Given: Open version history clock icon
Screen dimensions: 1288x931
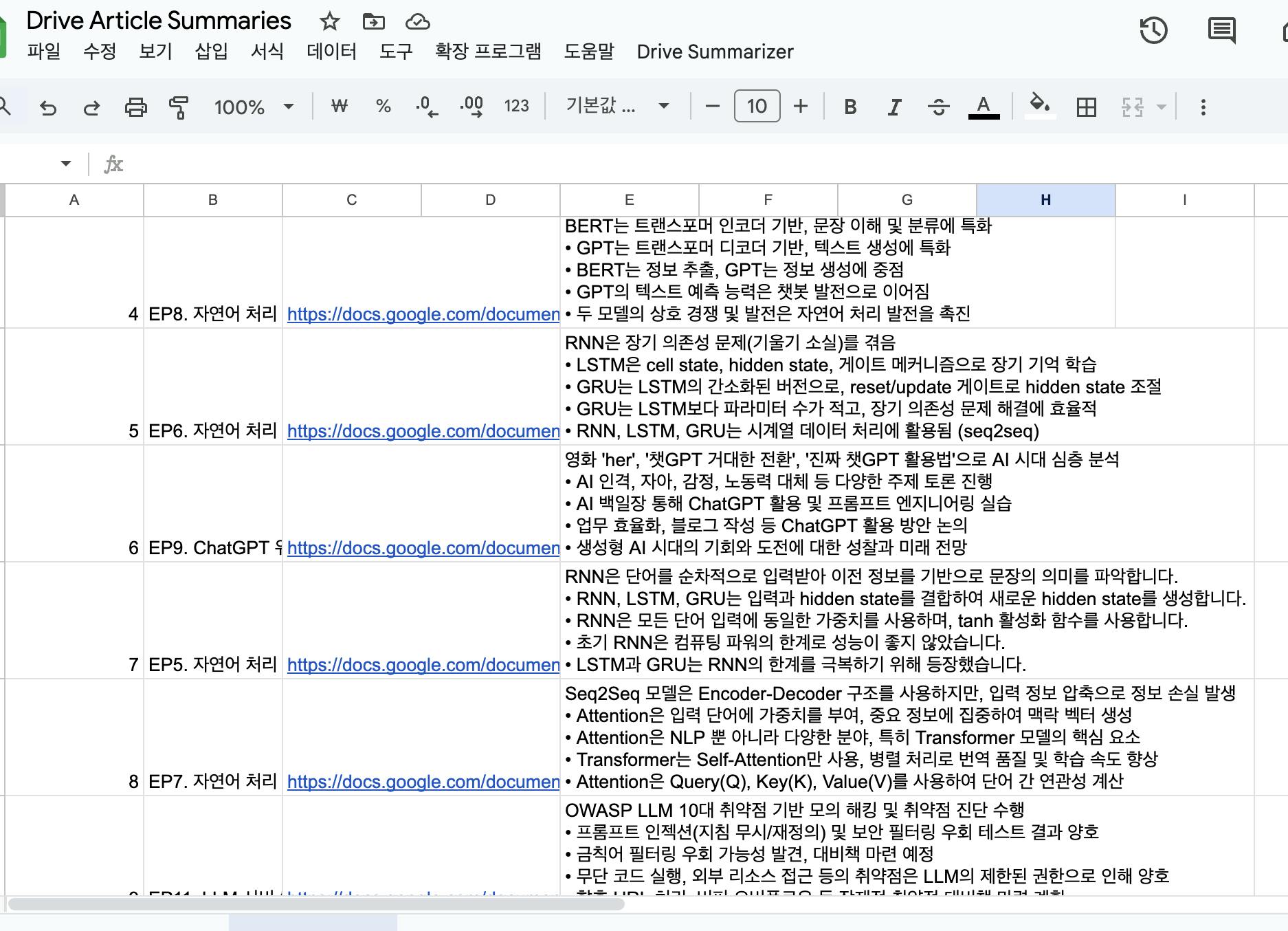Looking at the screenshot, I should pyautogui.click(x=1153, y=31).
